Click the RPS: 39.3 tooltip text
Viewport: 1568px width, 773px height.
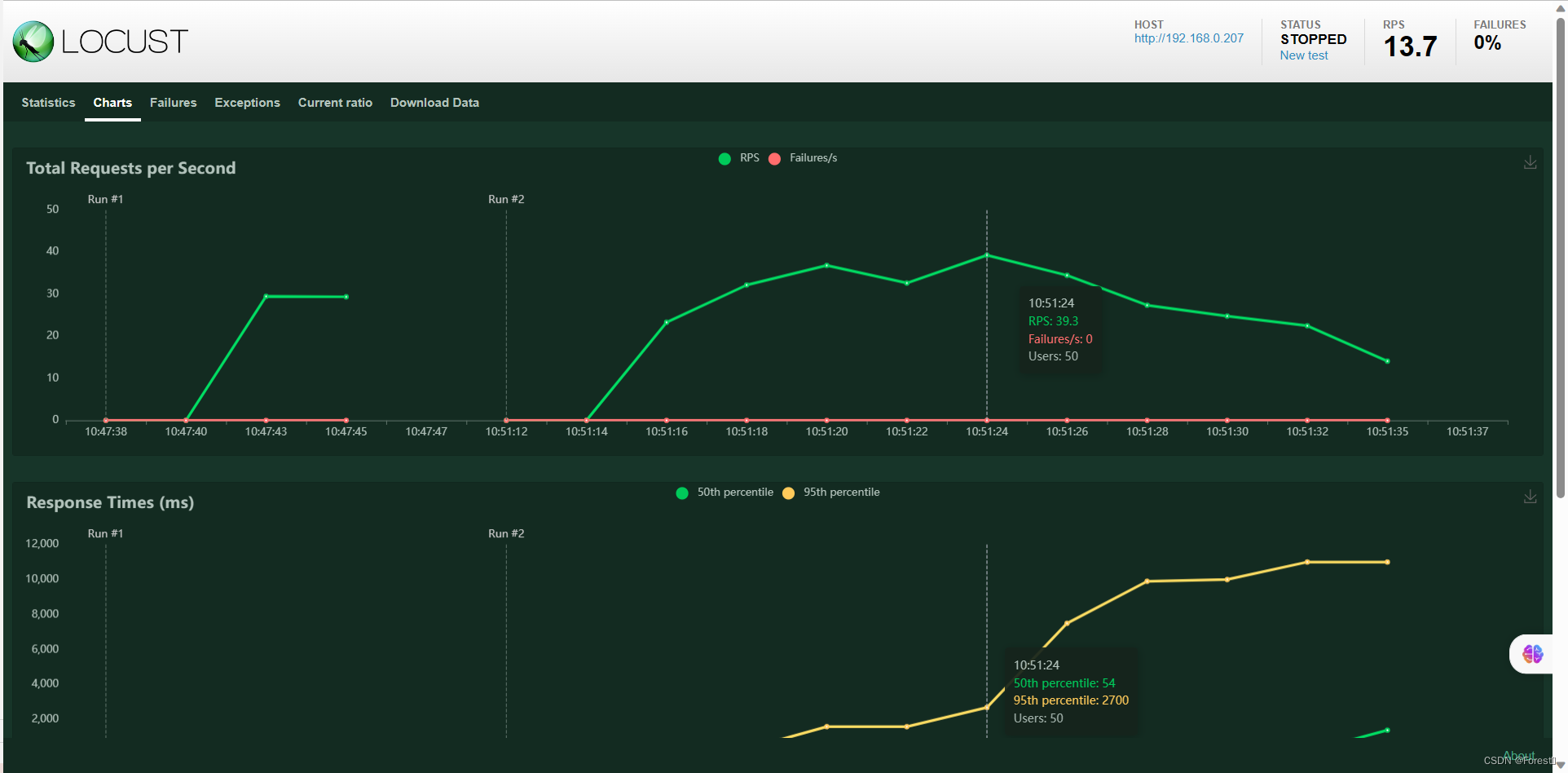pos(1053,321)
